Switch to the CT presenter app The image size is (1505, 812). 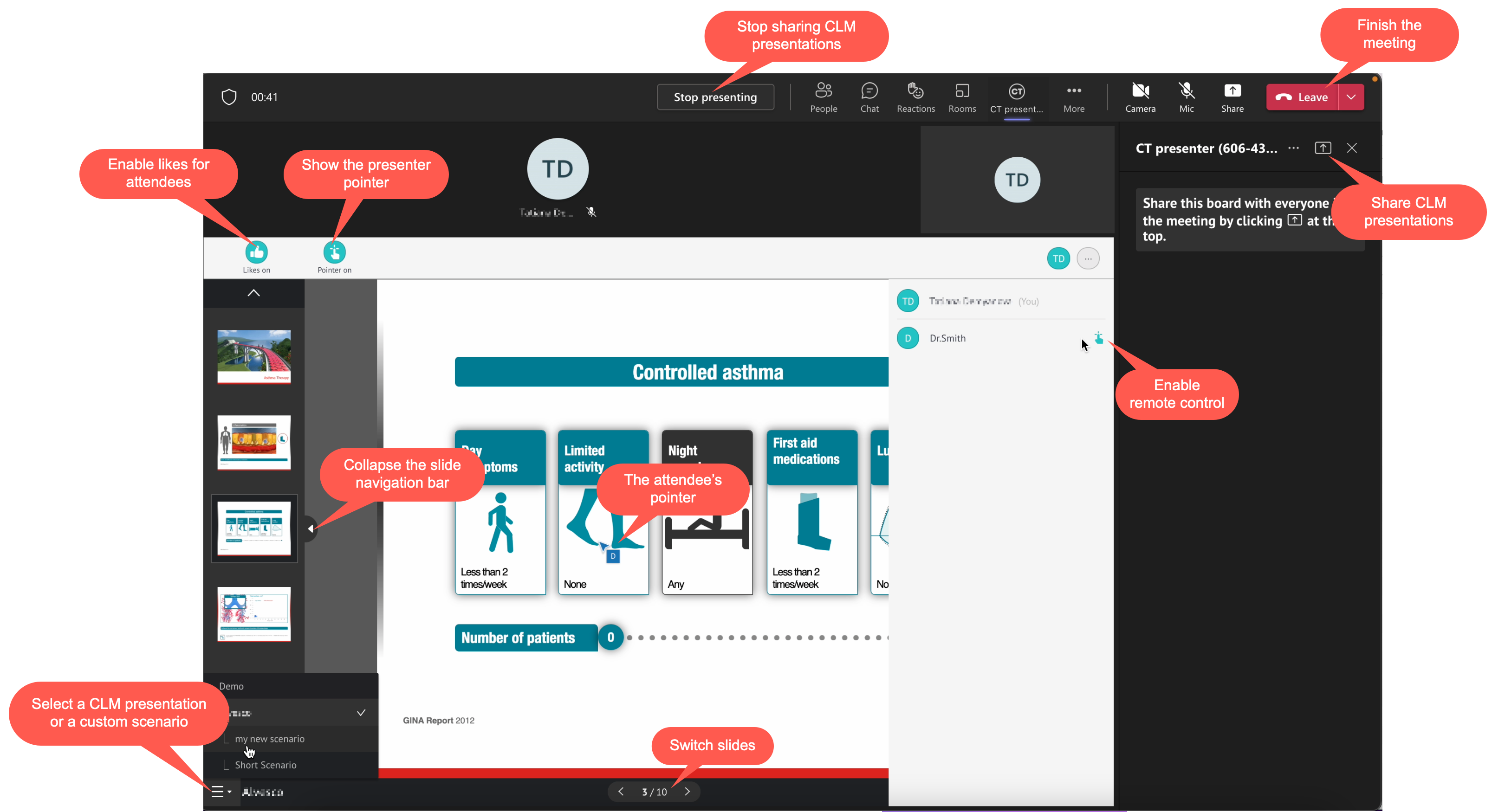tap(1017, 97)
